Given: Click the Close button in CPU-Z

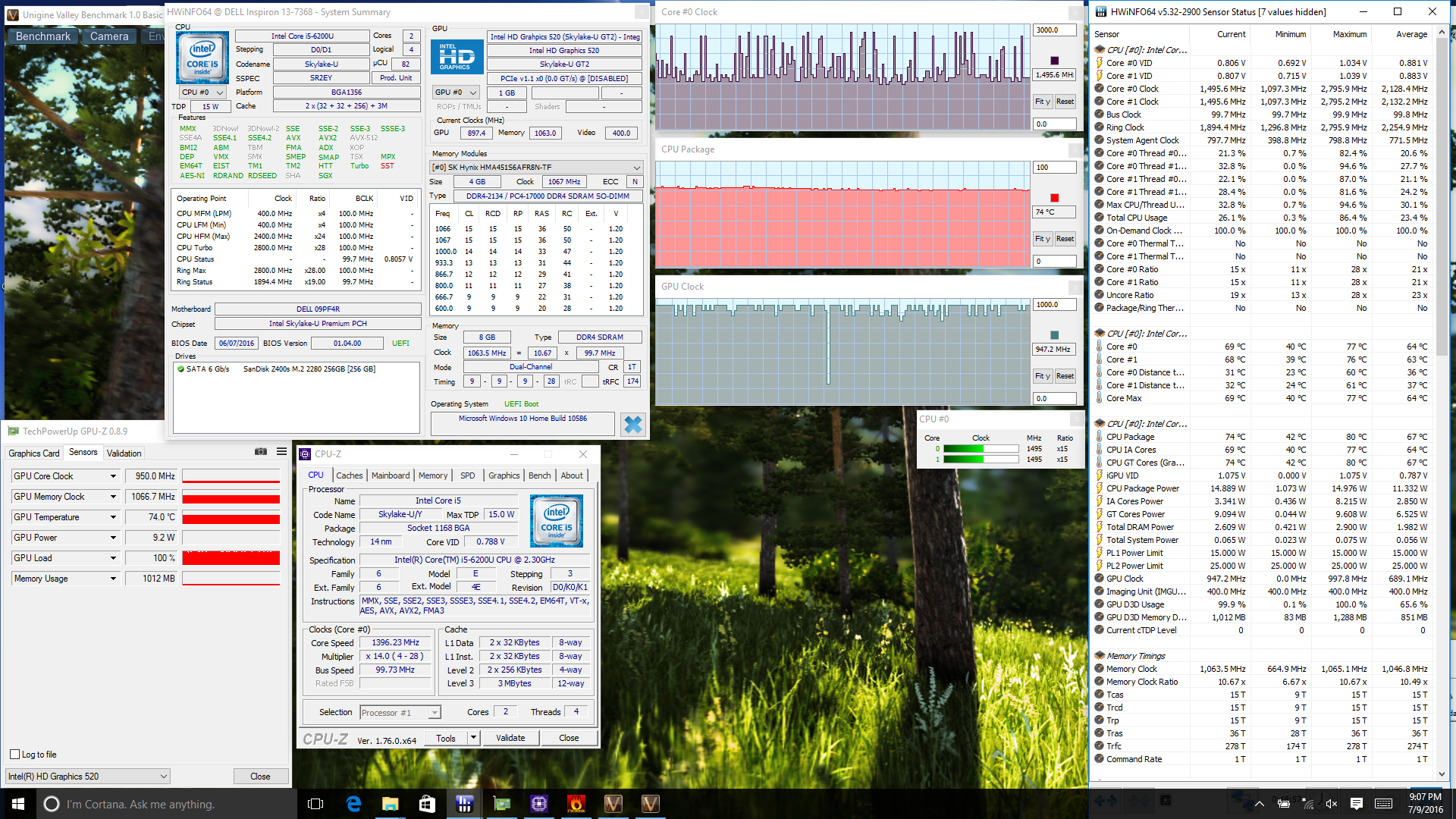Looking at the screenshot, I should point(569,738).
